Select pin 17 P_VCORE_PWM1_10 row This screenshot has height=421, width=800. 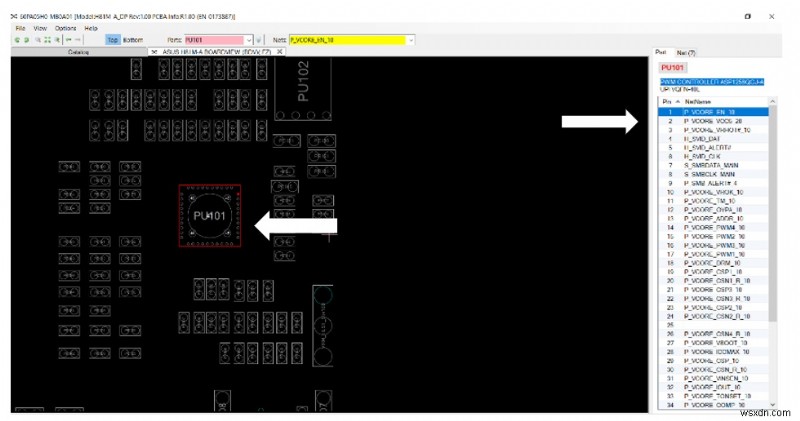click(713, 254)
